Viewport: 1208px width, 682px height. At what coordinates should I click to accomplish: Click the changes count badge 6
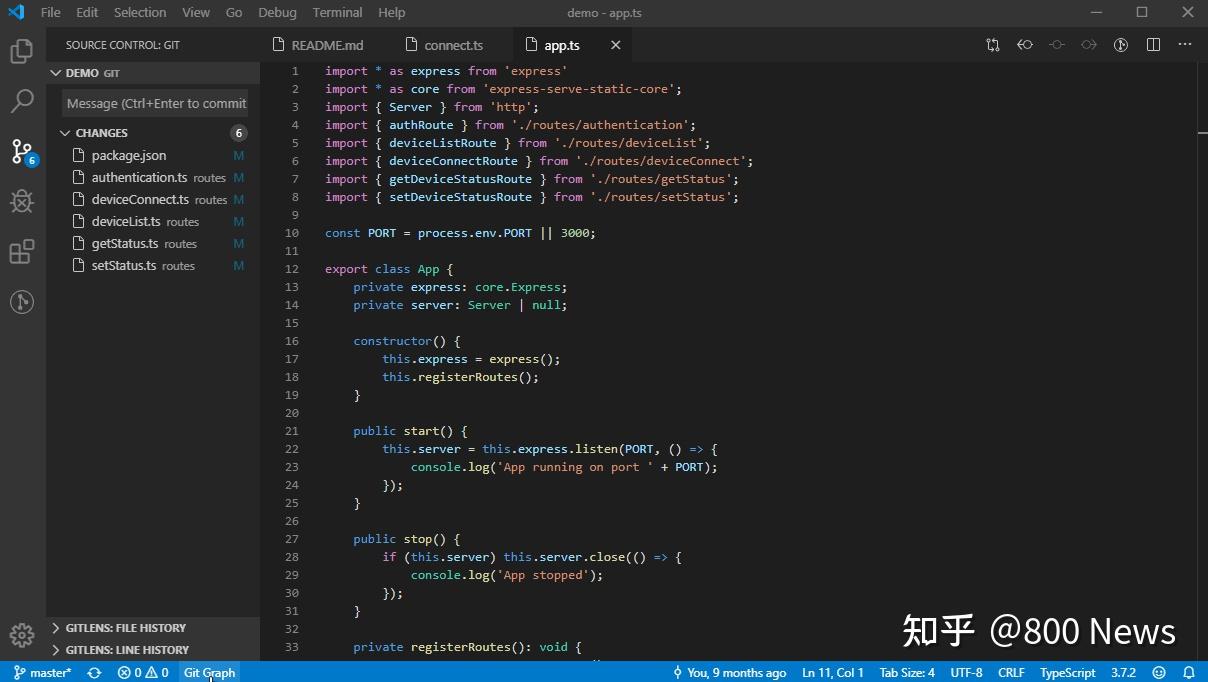pos(238,133)
